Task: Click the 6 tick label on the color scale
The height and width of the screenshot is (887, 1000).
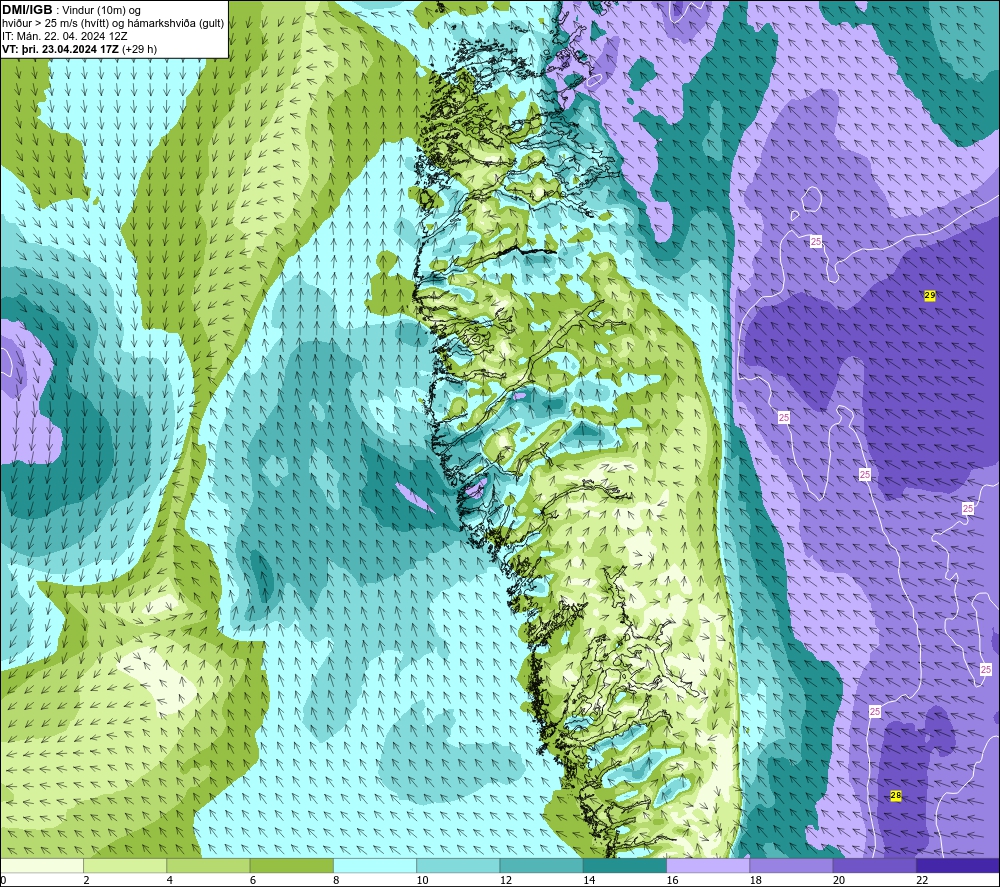Action: pyautogui.click(x=253, y=880)
